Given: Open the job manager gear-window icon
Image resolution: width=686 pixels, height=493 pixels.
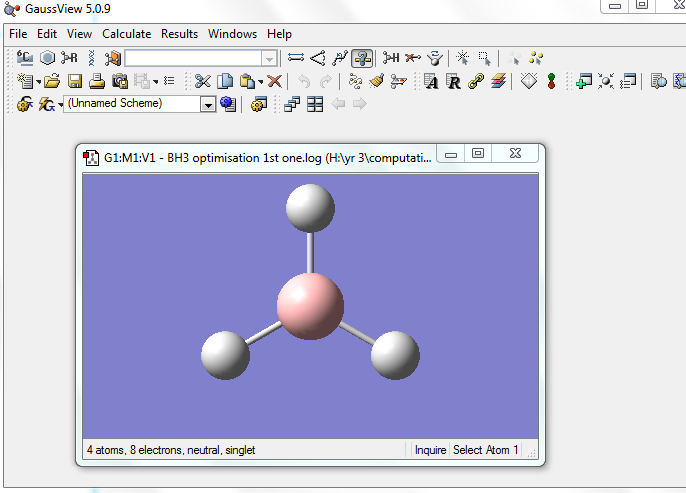Looking at the screenshot, I should tap(259, 105).
